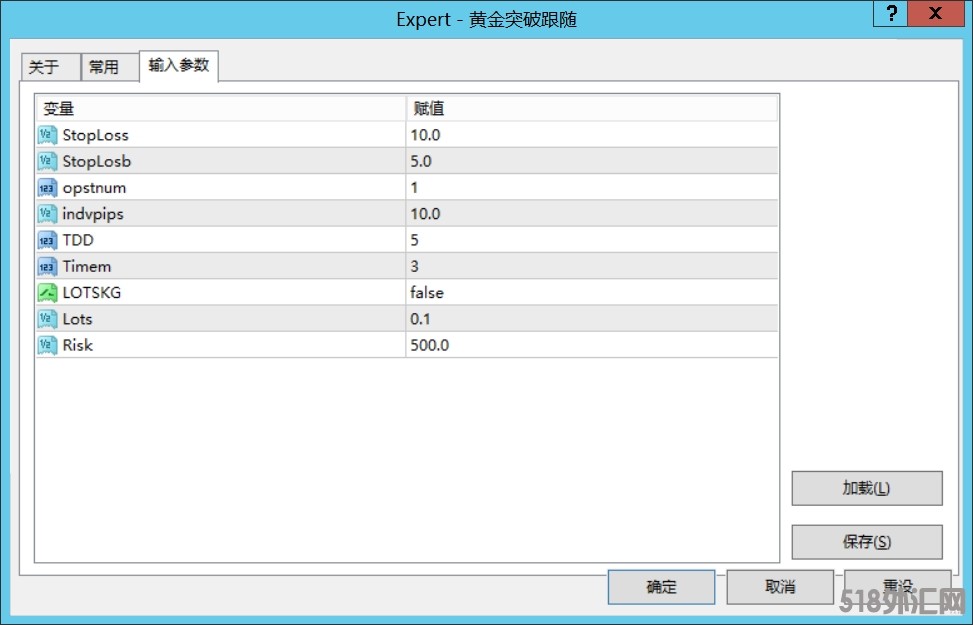Click the StopLosb variable type icon

47,161
